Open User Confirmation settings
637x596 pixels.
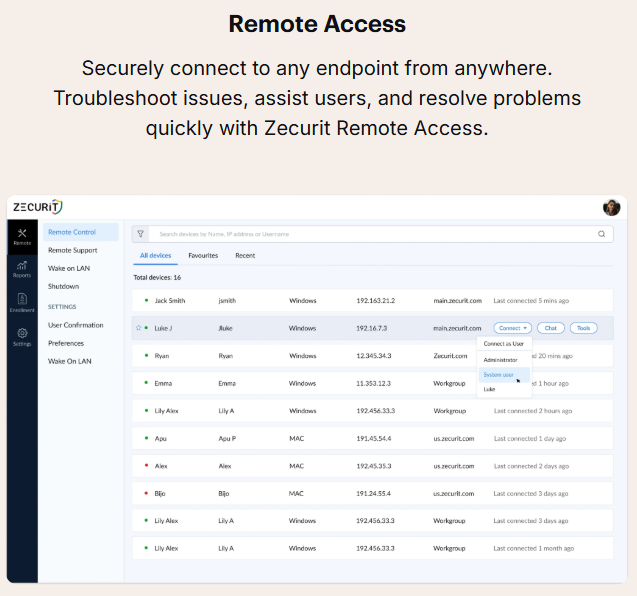click(76, 325)
